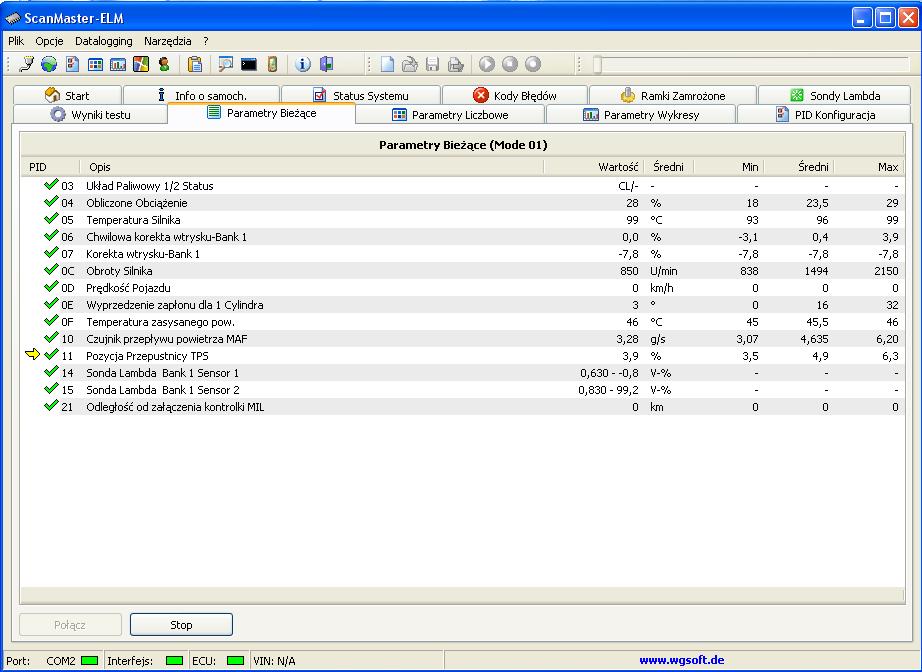Open the Status Systemu tab

pos(360,95)
